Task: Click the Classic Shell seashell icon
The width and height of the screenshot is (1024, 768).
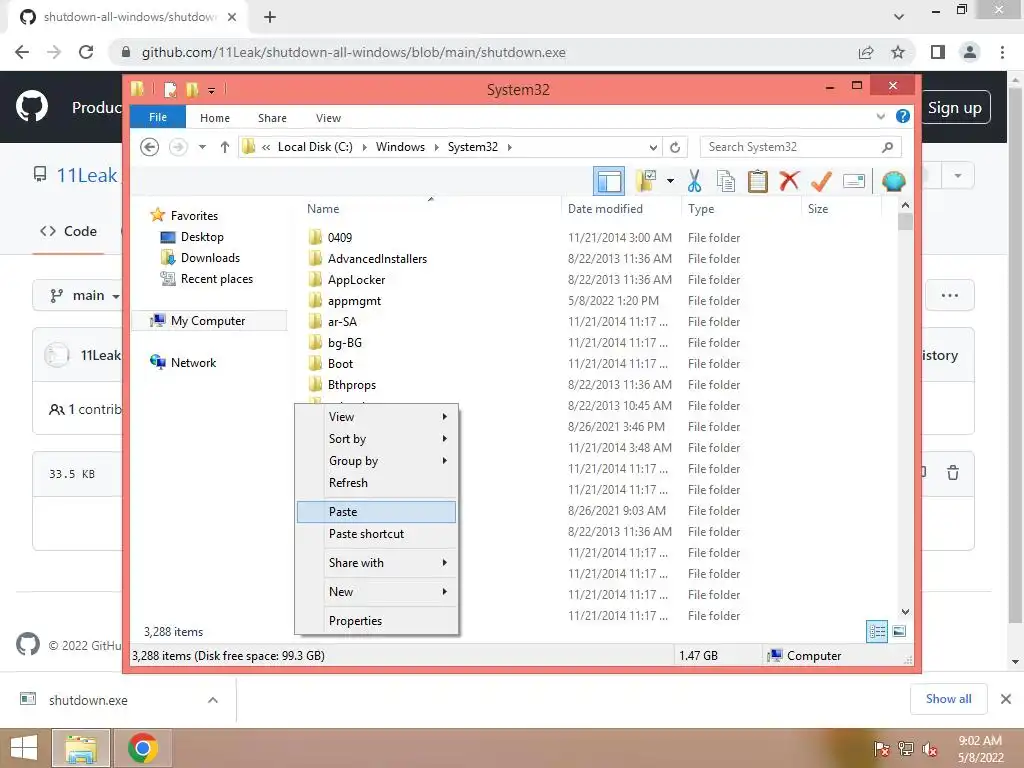Action: (893, 181)
